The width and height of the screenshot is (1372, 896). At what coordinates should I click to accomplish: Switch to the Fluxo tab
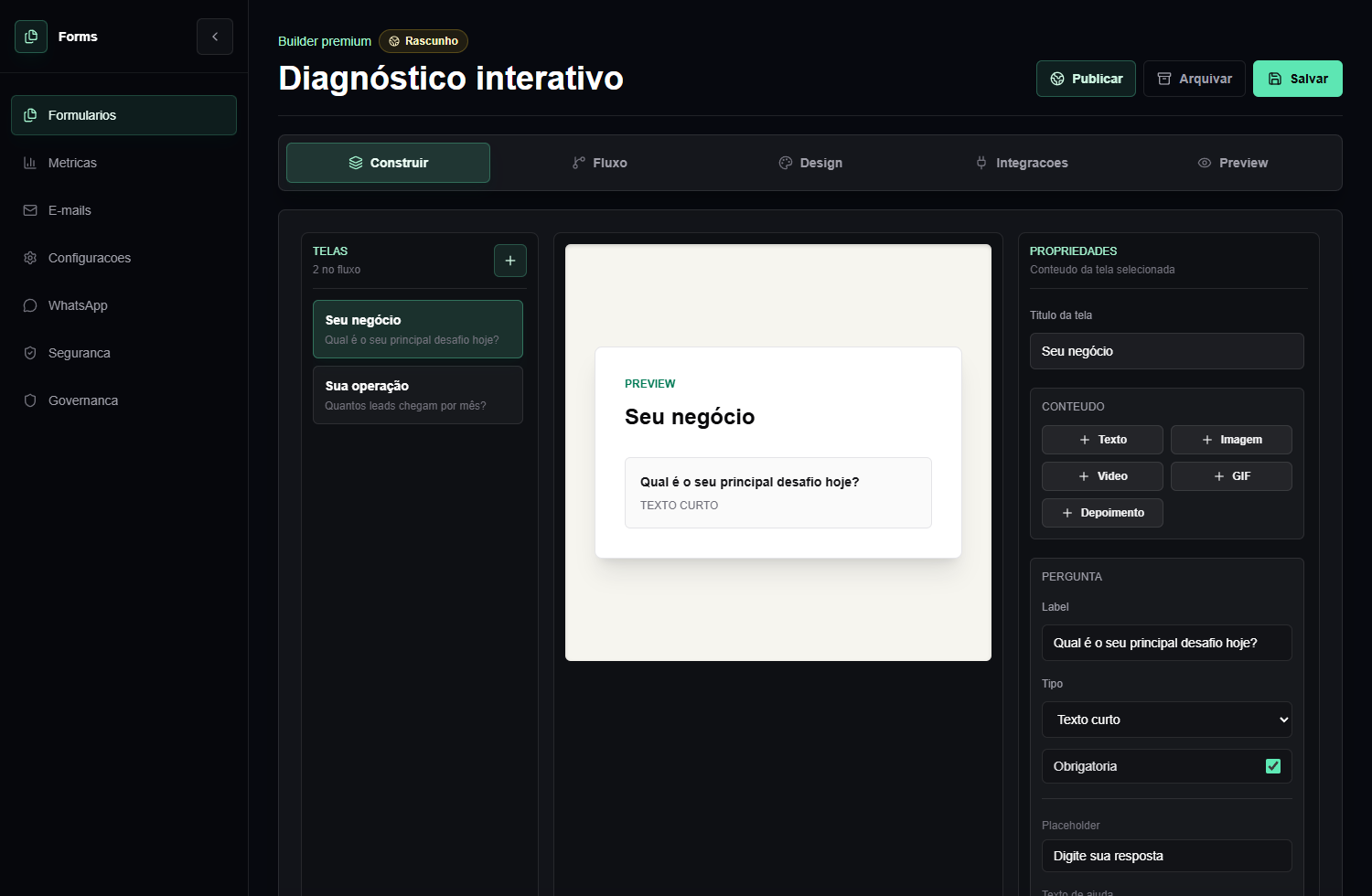599,163
